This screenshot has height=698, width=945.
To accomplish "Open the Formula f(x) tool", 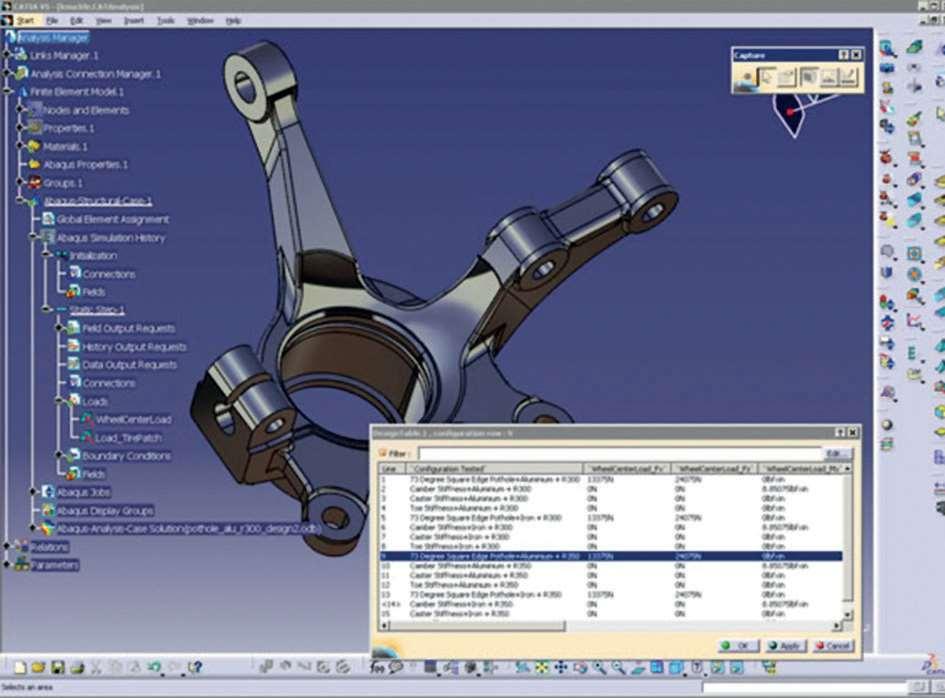I will (x=377, y=667).
